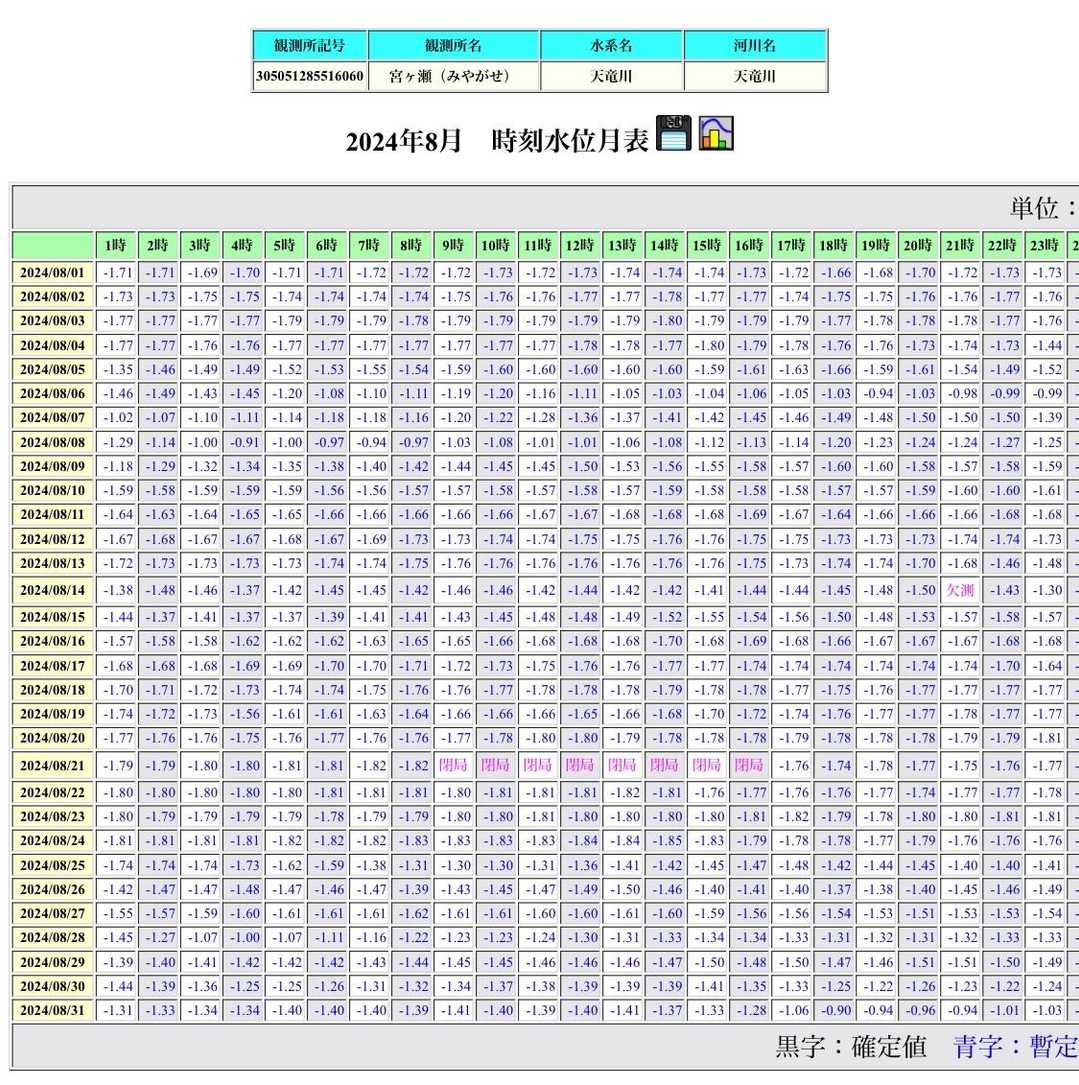
Task: Click the floppy disk save data icon
Action: (x=674, y=133)
